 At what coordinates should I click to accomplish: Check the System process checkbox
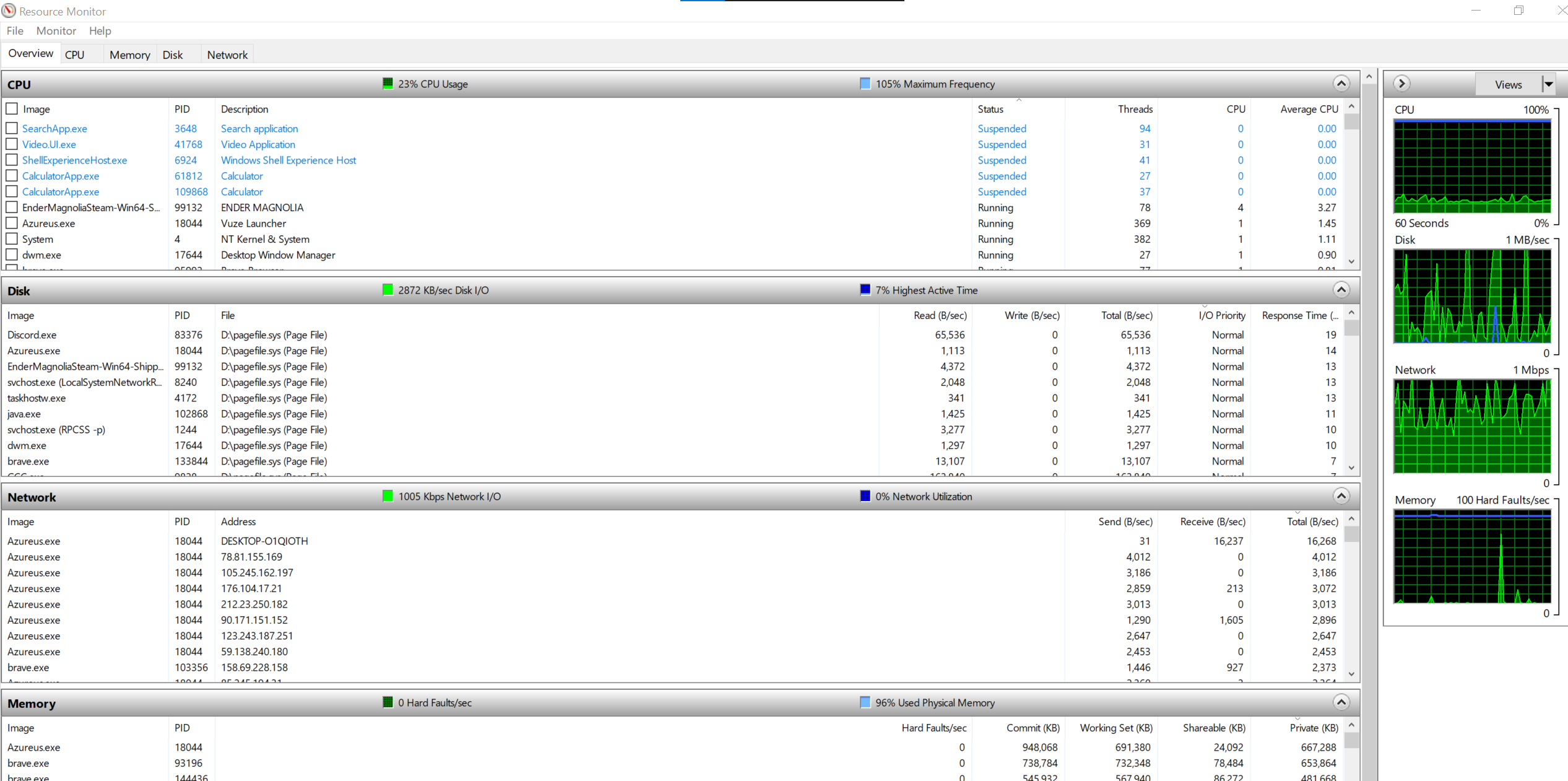point(12,239)
